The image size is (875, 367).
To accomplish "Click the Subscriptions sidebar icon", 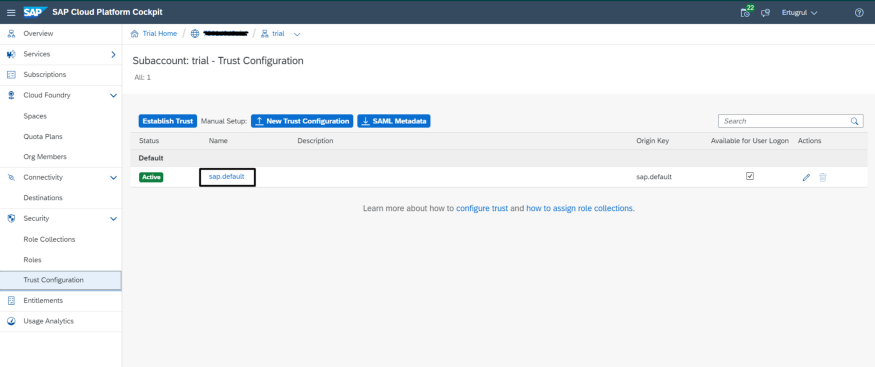I will [11, 75].
